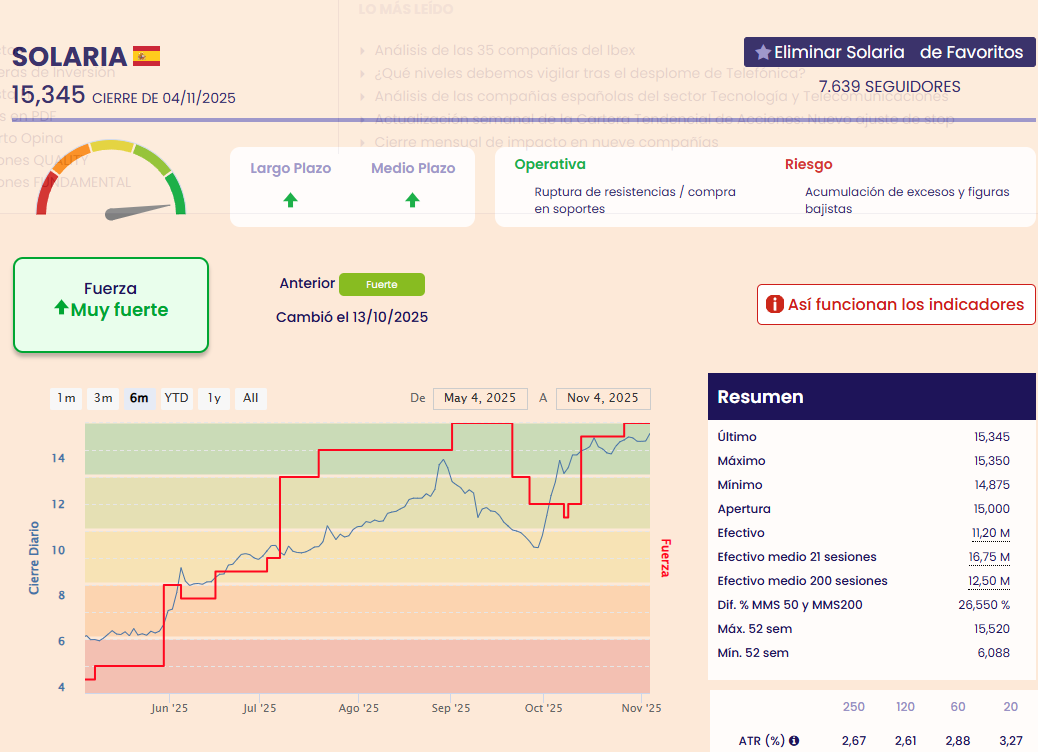This screenshot has width=1038, height=752.
Task: Open 'Así funcionan los indicadores' explanation
Action: [x=896, y=305]
